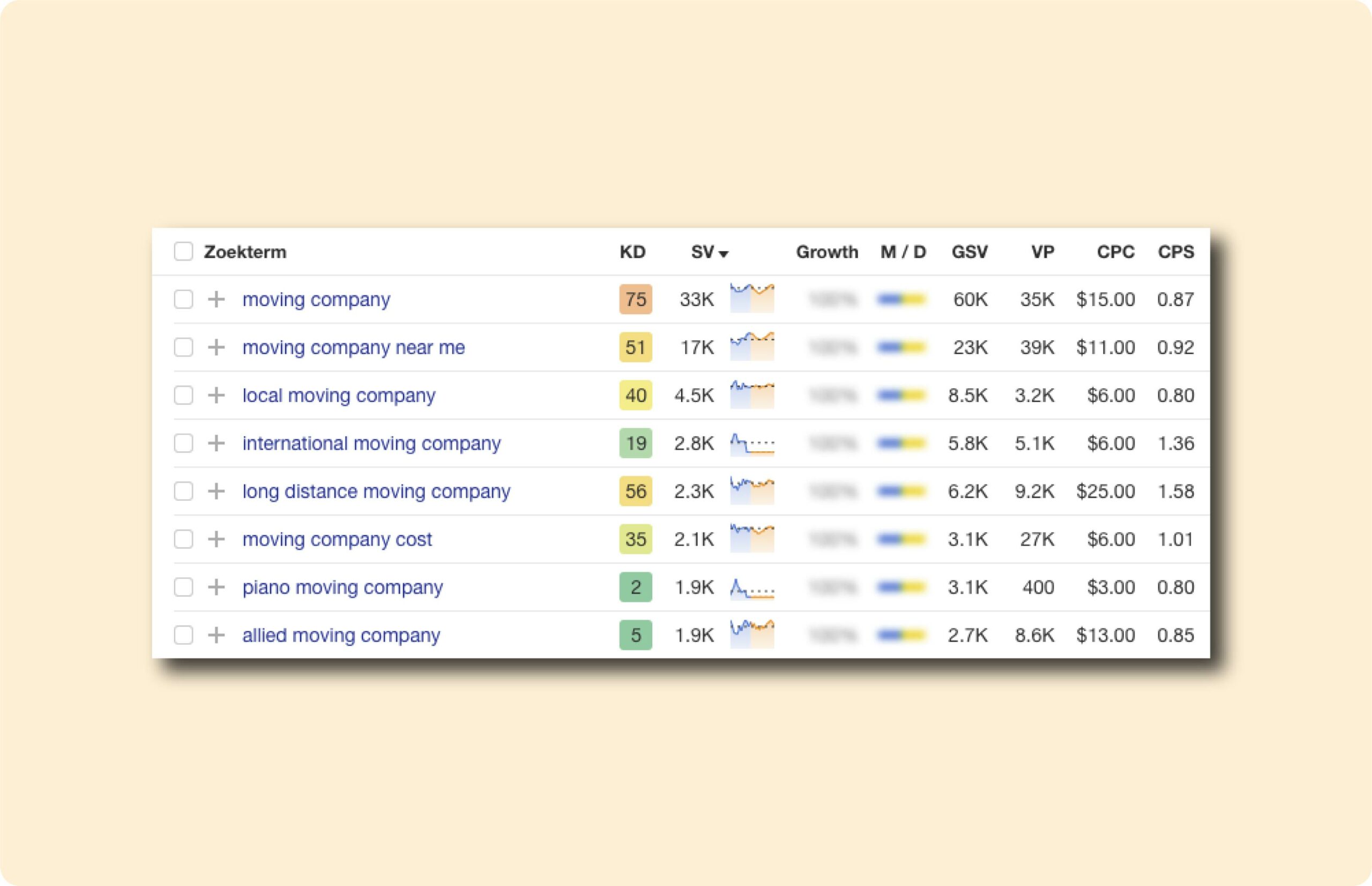1372x886 pixels.
Task: Expand long distance moving company with plus
Action: pos(217,492)
